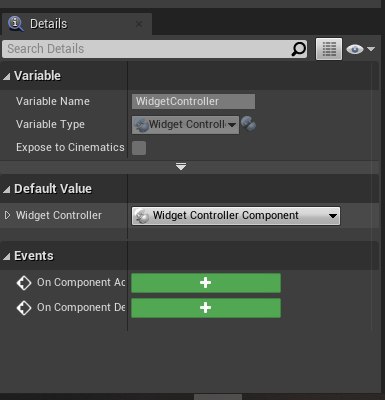The image size is (385, 400).
Task: Click the Expose to Cinematics label
Action: point(70,147)
